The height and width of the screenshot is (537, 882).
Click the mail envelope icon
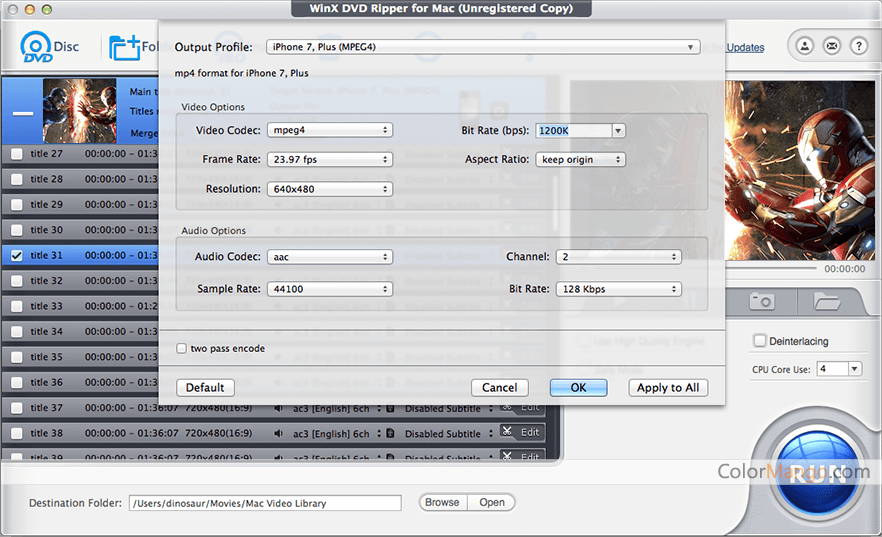831,46
